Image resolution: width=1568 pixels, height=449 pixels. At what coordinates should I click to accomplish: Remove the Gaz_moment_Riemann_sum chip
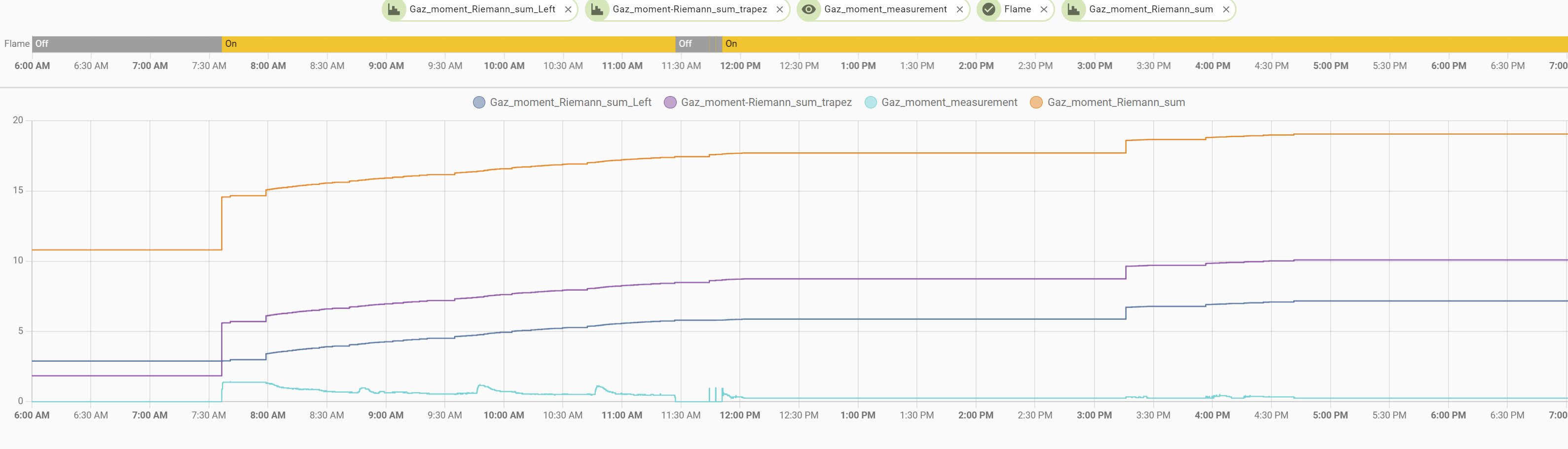click(x=1226, y=10)
